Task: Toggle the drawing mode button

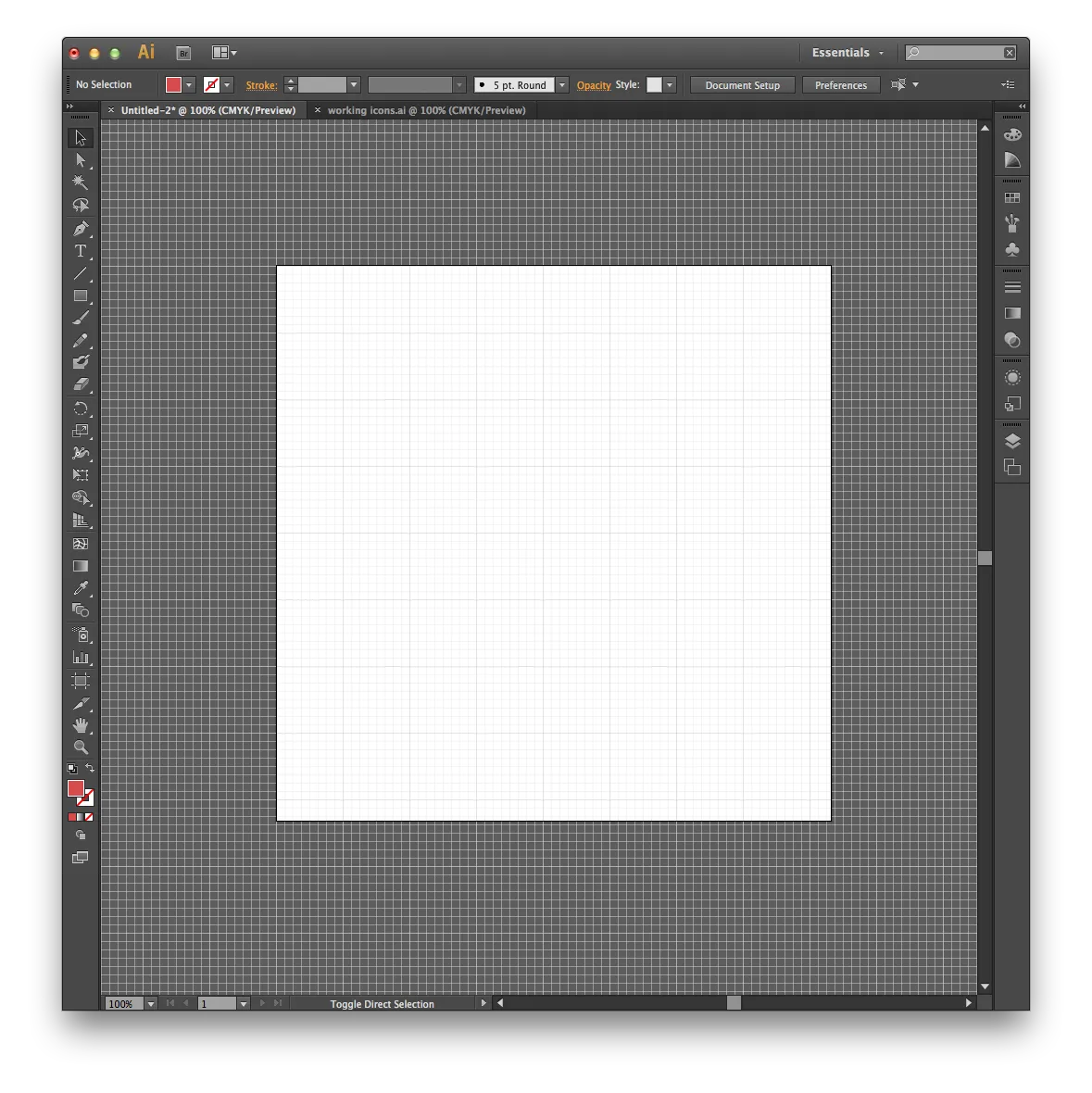Action: [x=81, y=835]
